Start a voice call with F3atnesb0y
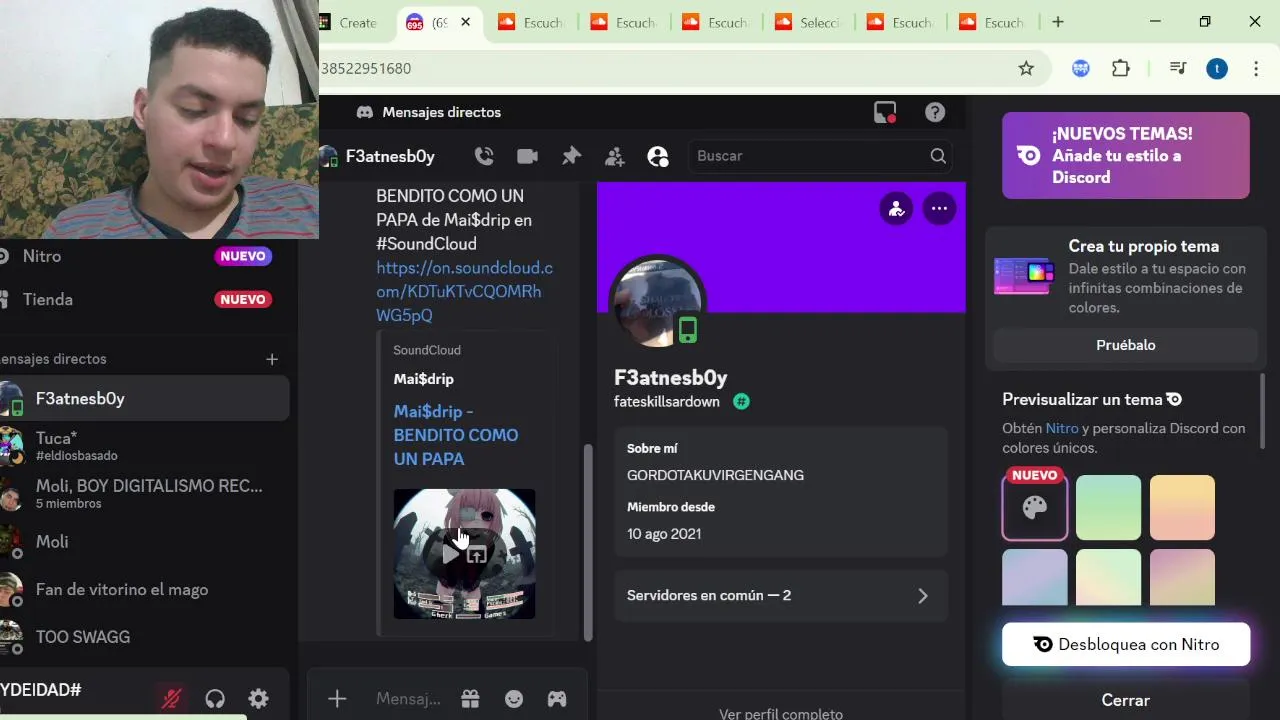 point(484,156)
